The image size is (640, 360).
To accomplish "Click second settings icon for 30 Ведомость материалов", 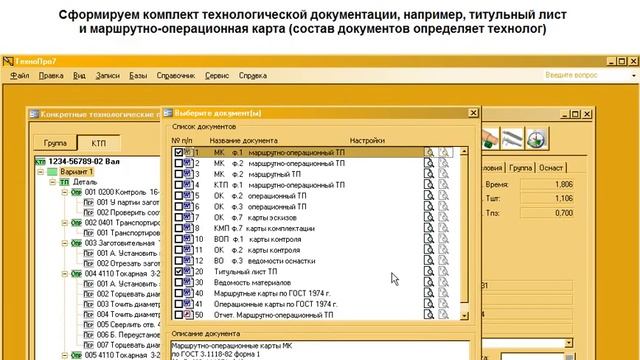I will 444,282.
